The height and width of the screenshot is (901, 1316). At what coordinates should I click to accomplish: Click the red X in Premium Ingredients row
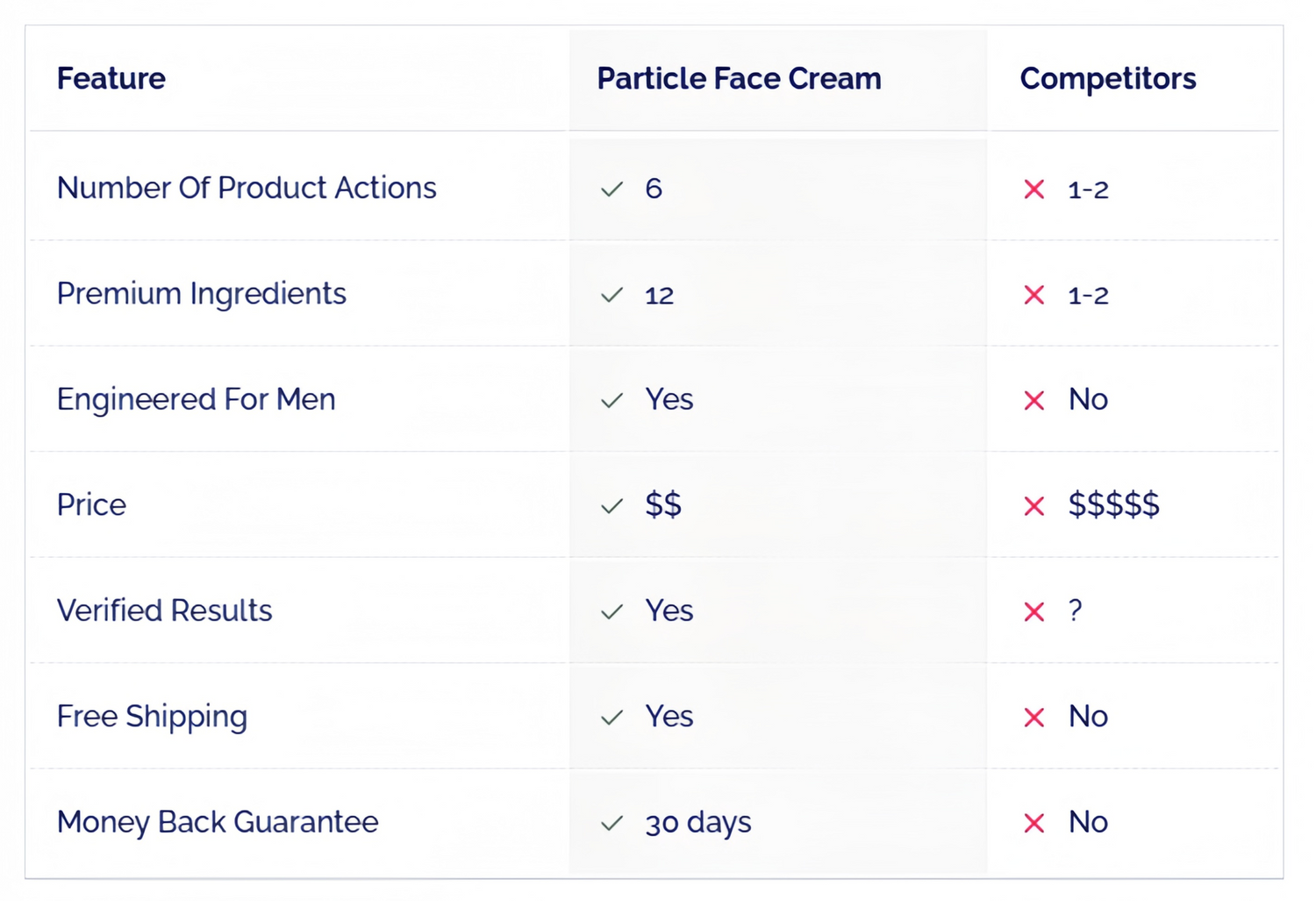pos(1034,295)
